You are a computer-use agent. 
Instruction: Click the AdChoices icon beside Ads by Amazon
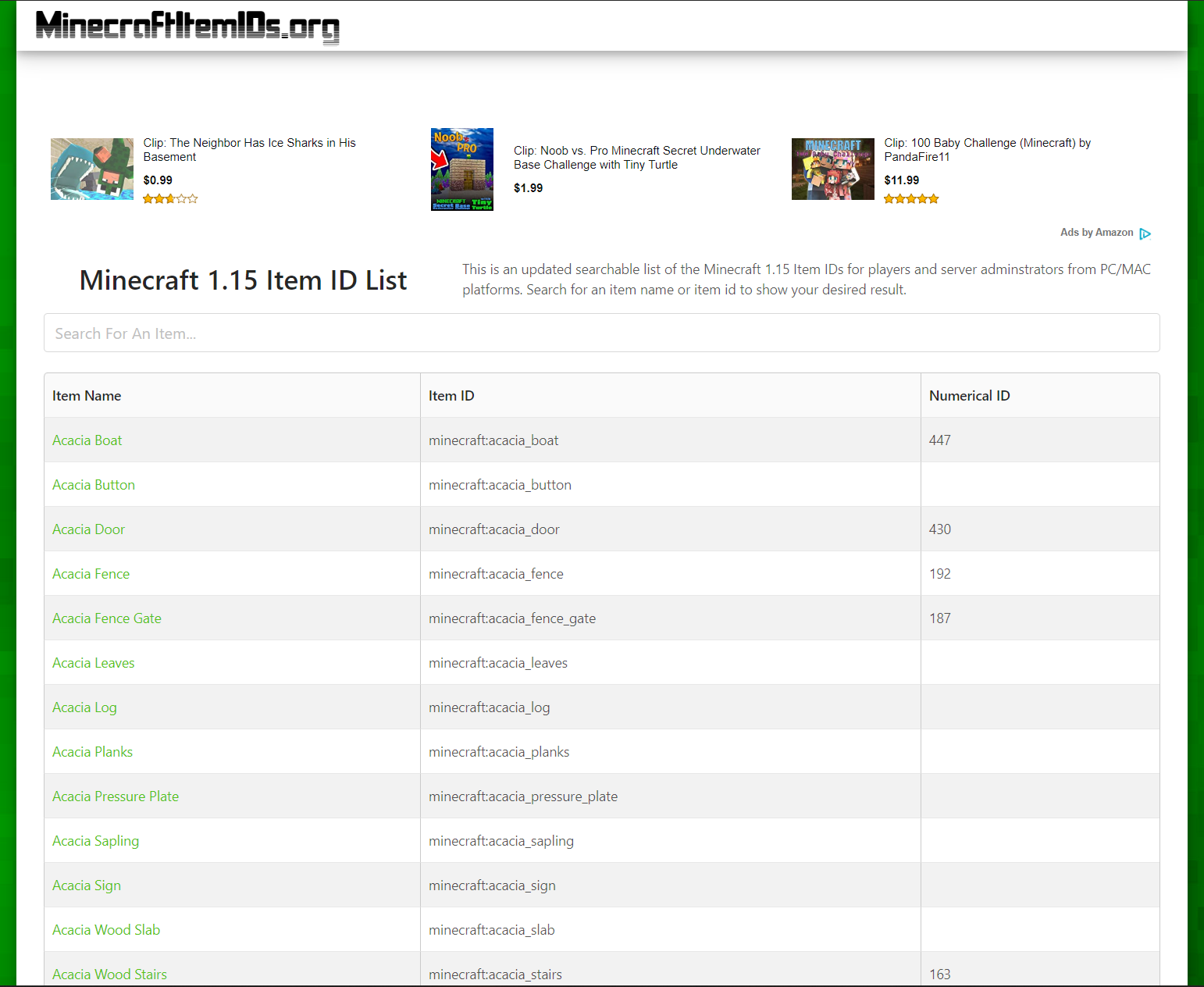point(1145,233)
